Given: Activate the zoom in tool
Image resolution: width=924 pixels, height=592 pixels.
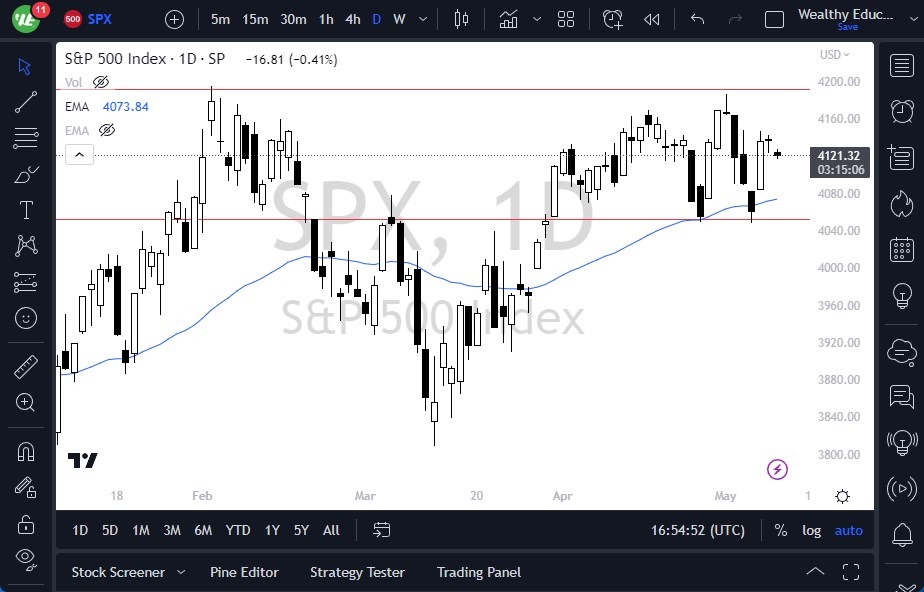Looking at the screenshot, I should [x=25, y=402].
